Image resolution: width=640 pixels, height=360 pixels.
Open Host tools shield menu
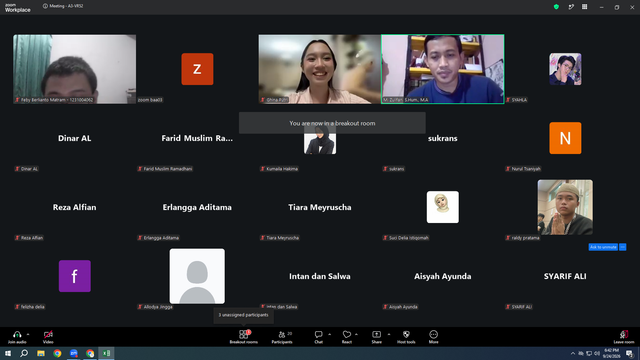406,337
